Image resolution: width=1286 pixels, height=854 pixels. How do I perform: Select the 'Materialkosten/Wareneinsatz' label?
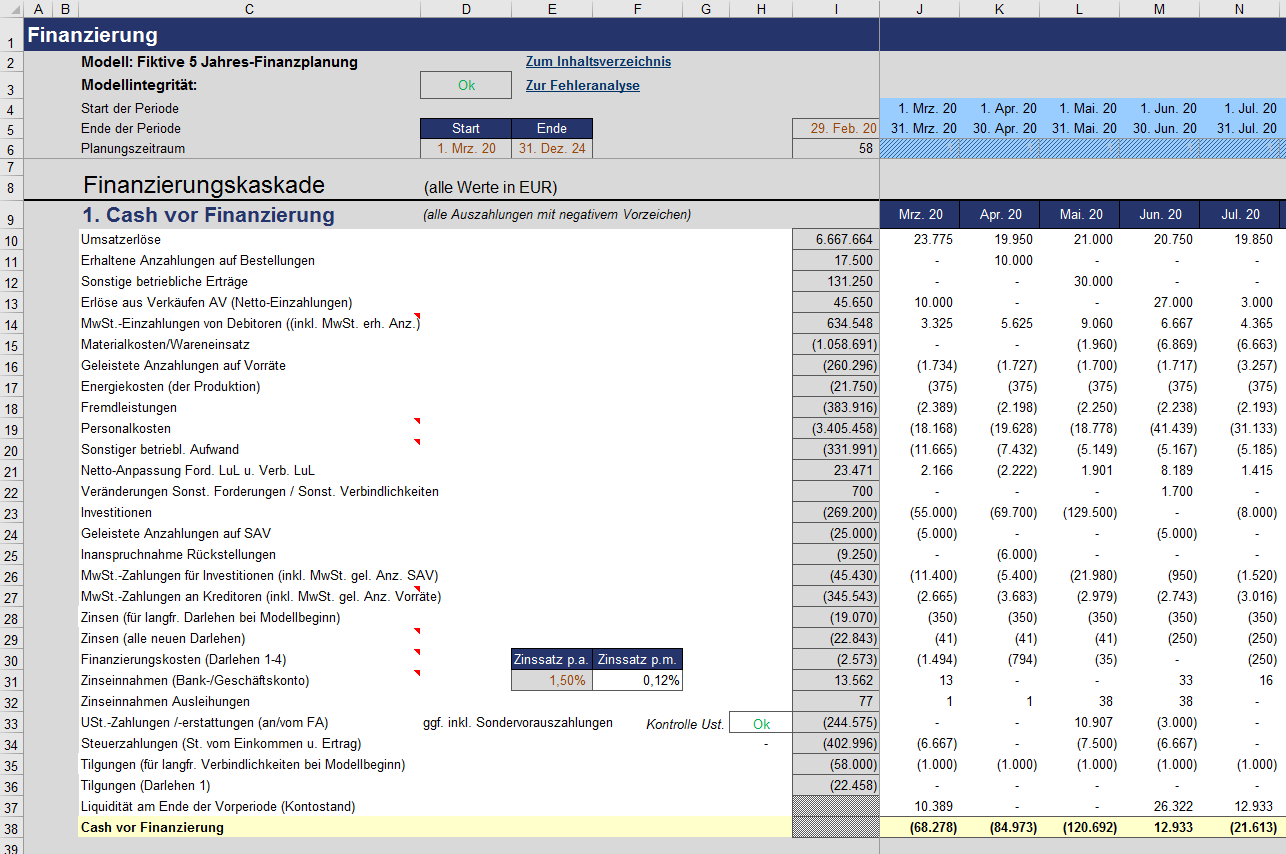[x=163, y=345]
